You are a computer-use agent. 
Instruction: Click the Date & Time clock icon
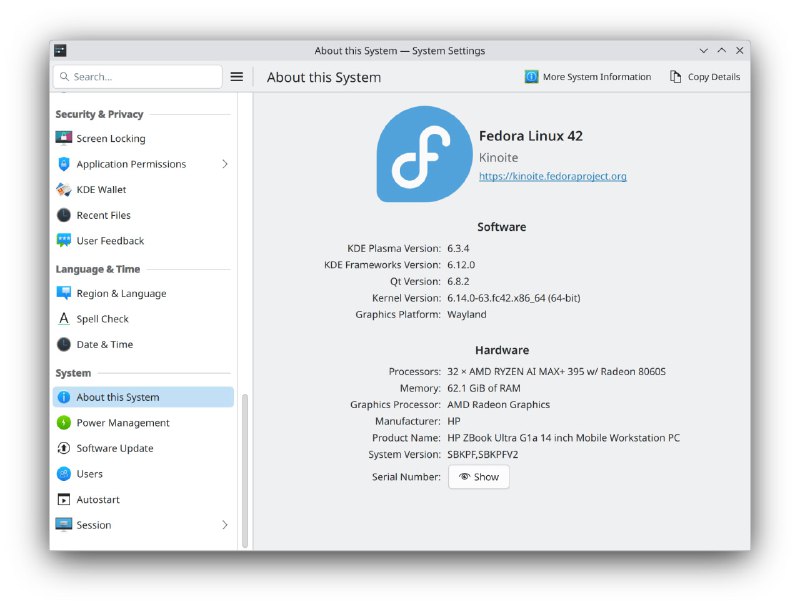coord(64,344)
